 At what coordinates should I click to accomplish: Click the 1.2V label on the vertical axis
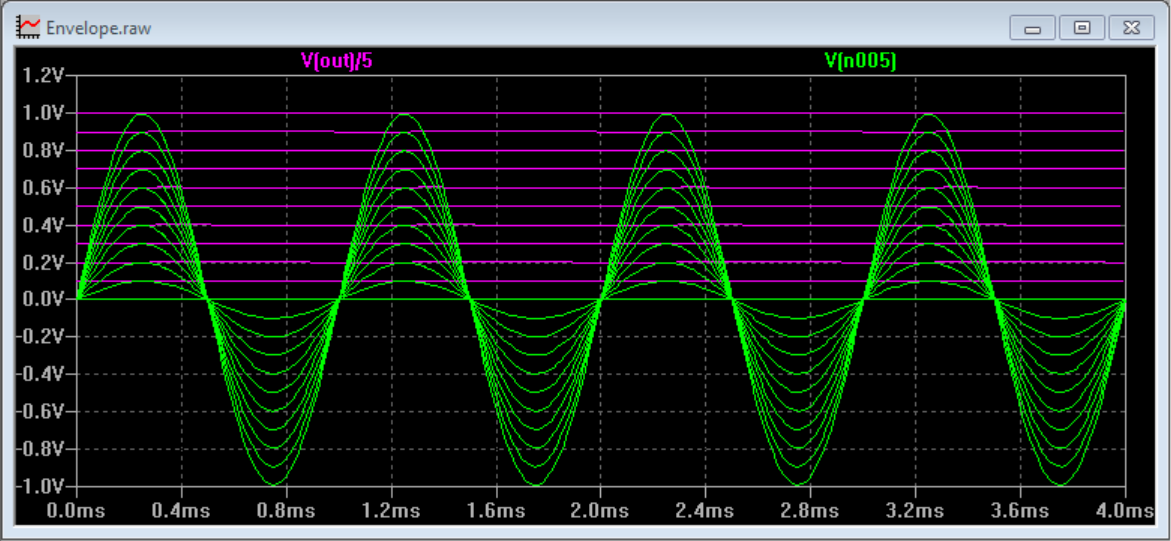pyautogui.click(x=44, y=76)
